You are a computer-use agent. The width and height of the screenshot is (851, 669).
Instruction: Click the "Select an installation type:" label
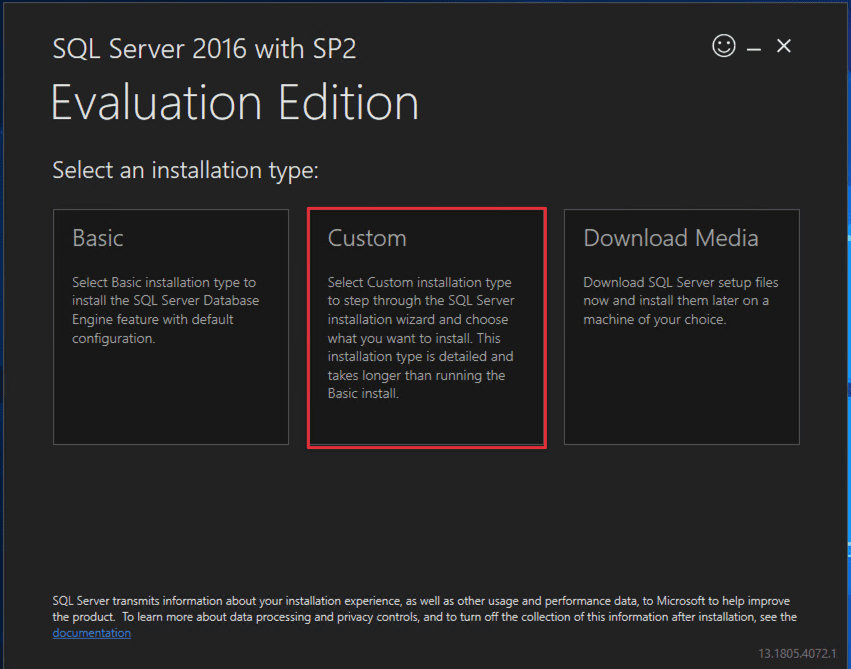pos(185,170)
